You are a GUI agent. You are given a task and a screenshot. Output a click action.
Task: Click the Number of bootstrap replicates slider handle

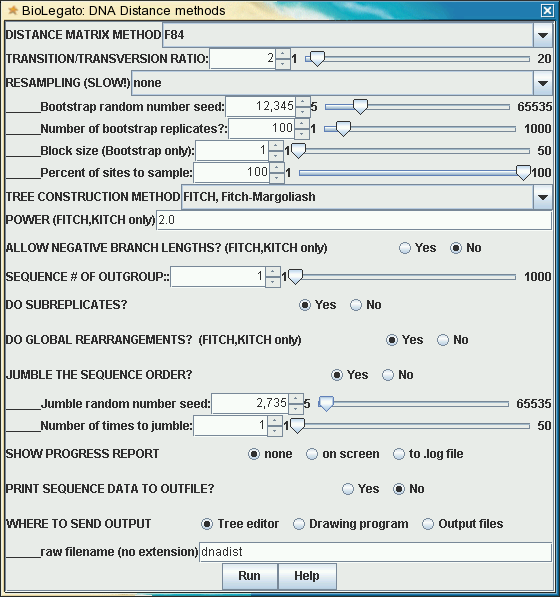point(343,129)
